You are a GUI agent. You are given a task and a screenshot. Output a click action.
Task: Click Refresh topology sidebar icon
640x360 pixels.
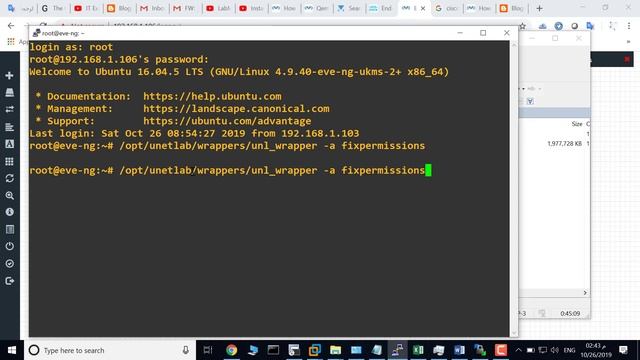point(9,178)
